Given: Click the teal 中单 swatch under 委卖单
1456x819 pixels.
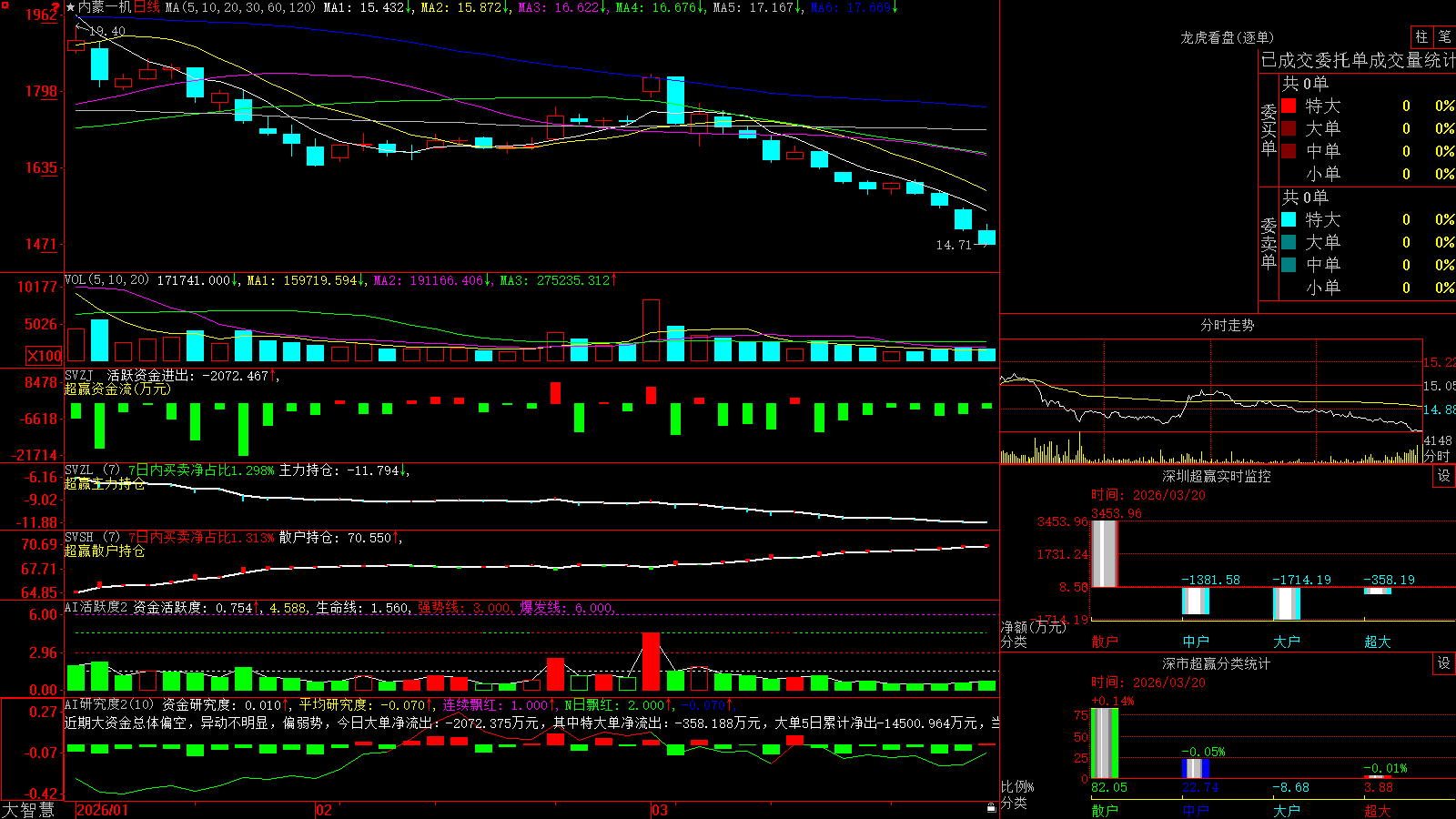Looking at the screenshot, I should 1289,265.
